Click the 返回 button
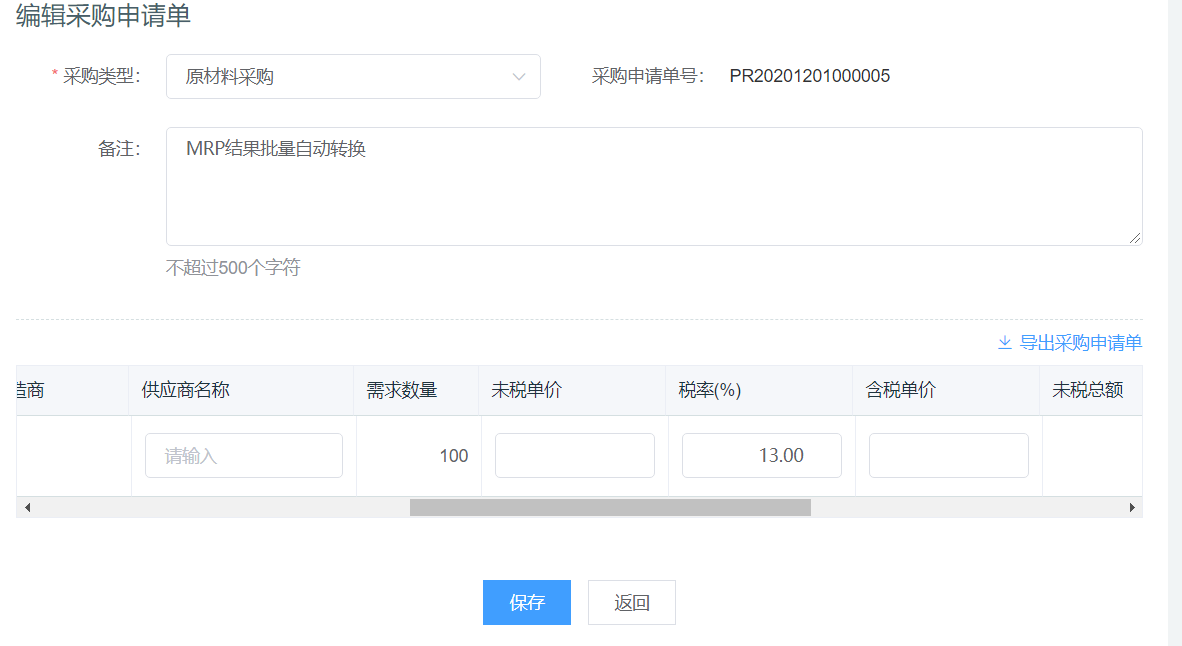Screen dimensions: 1182x646 coord(632,603)
